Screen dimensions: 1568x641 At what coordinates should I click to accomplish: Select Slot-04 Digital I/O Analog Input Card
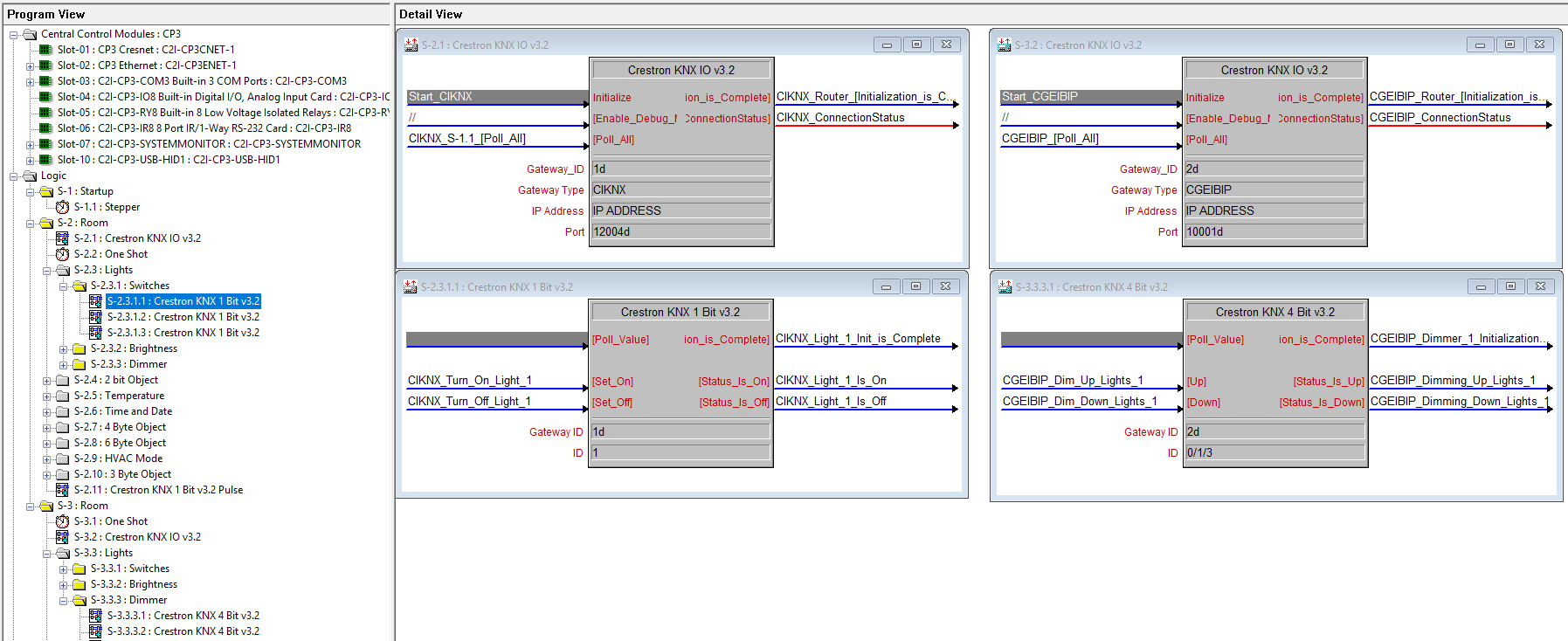pyautogui.click(x=224, y=97)
